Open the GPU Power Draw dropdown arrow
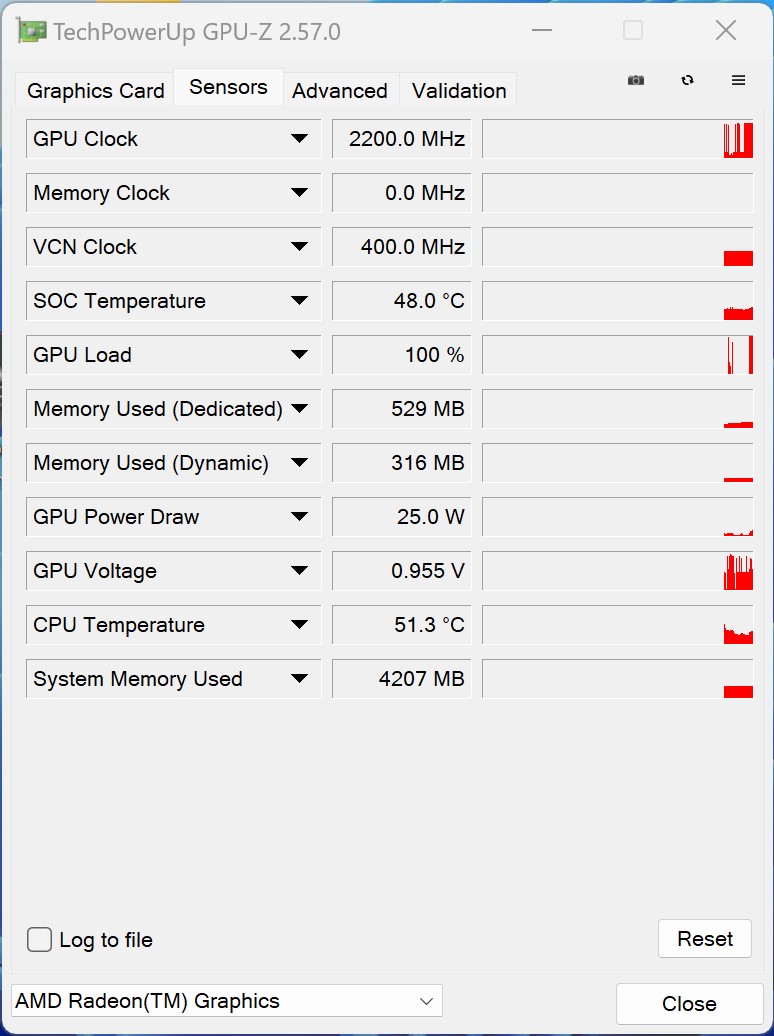This screenshot has width=774, height=1036. (299, 517)
